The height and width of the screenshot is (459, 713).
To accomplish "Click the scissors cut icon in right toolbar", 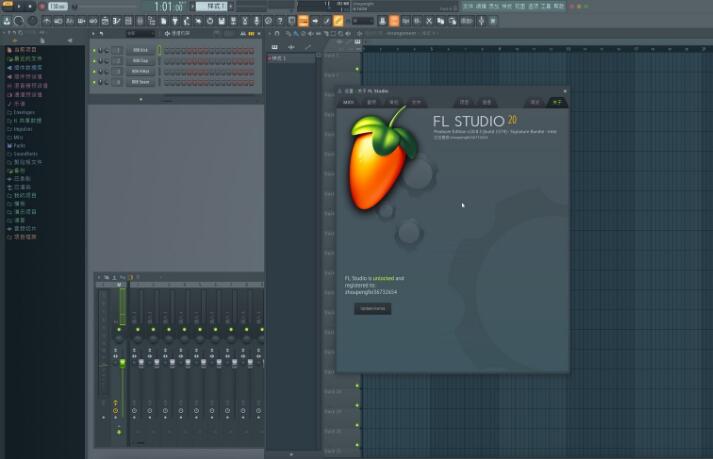I will click(429, 21).
